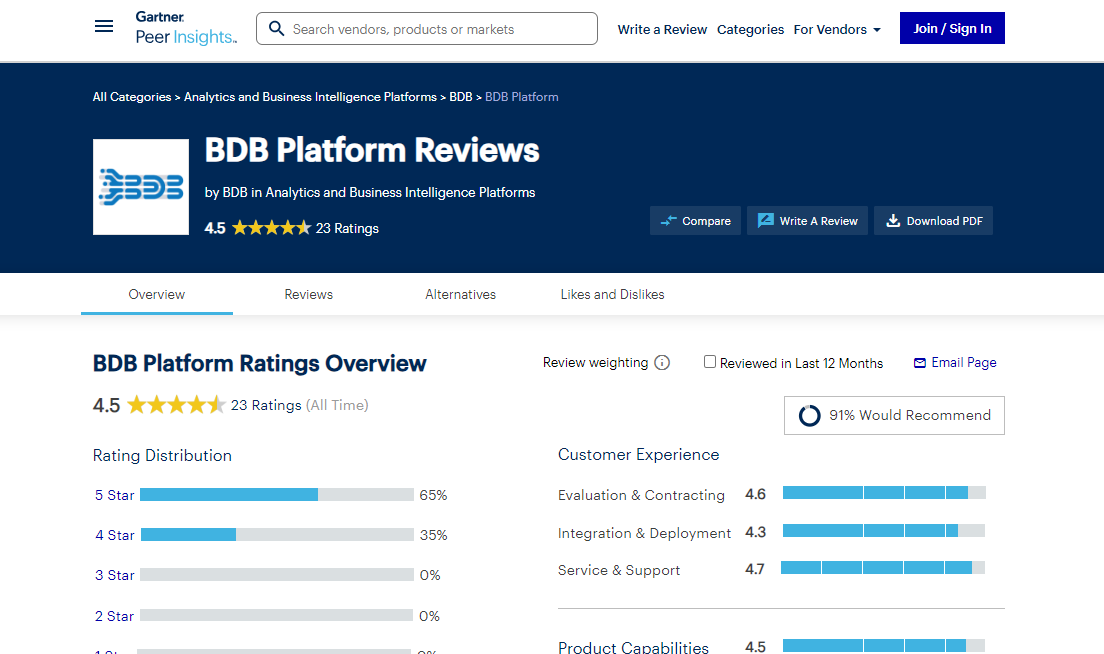Click the Integration & Deployment rating bar
1104x654 pixels.
[x=884, y=531]
